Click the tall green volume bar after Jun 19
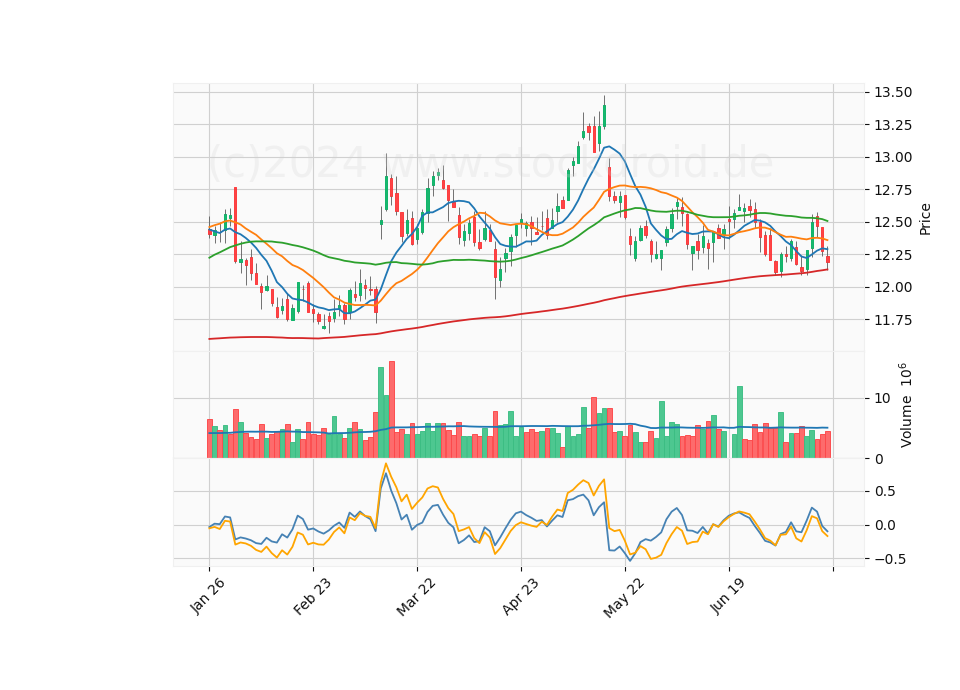This screenshot has width=960, height=690. point(740,422)
